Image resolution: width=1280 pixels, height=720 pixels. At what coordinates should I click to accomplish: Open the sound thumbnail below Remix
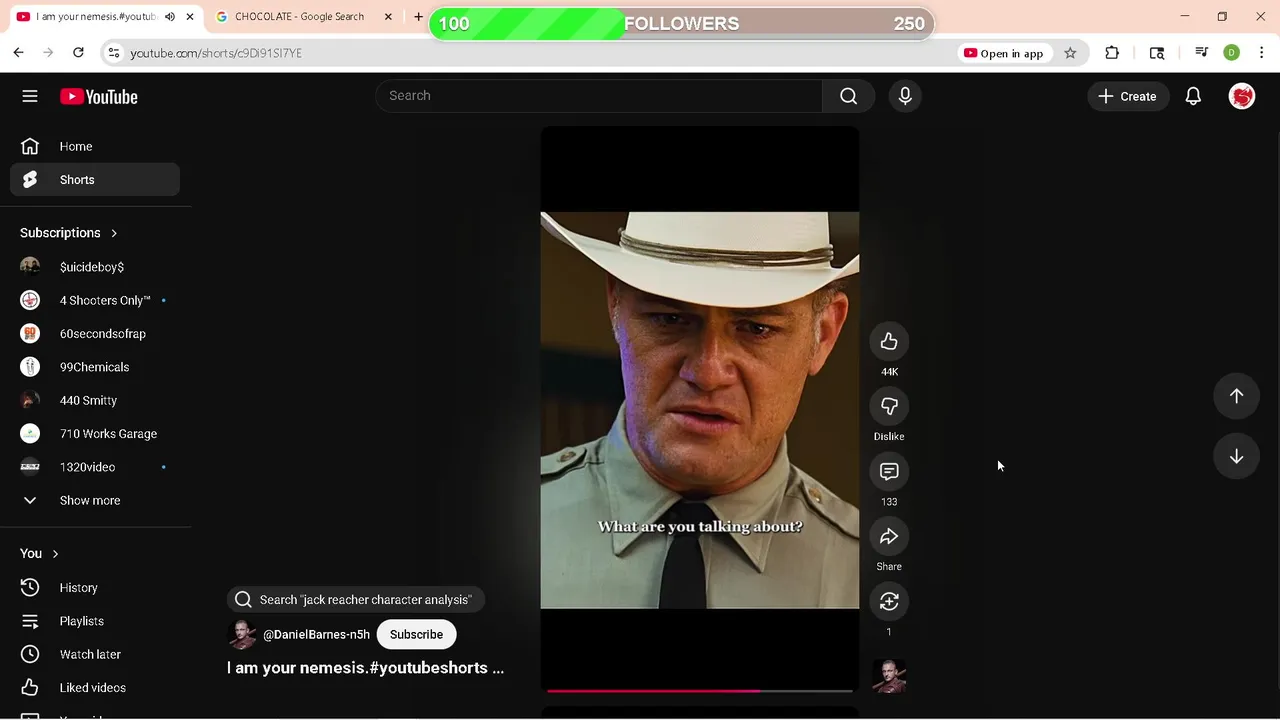[889, 676]
